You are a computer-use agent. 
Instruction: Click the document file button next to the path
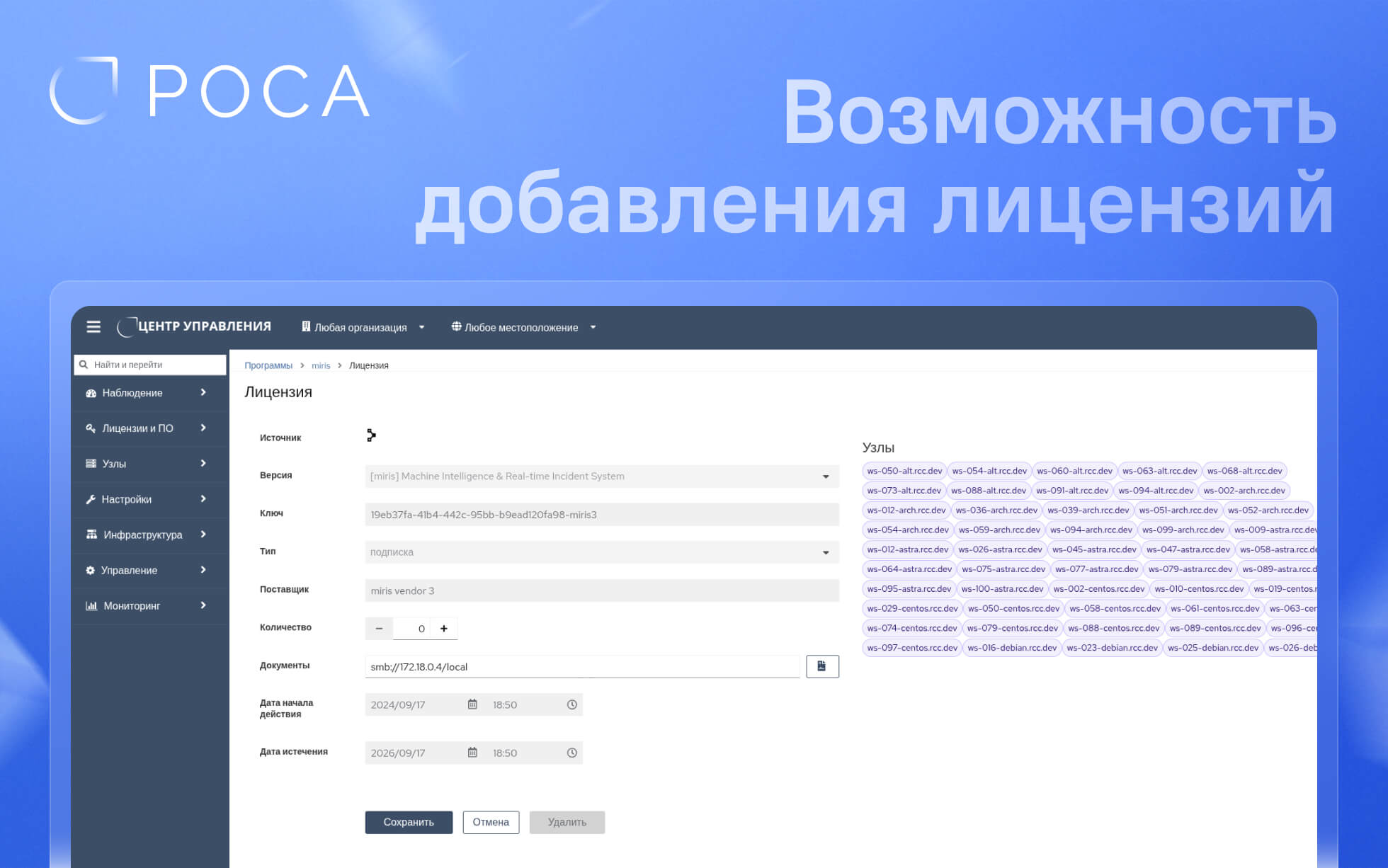[821, 666]
